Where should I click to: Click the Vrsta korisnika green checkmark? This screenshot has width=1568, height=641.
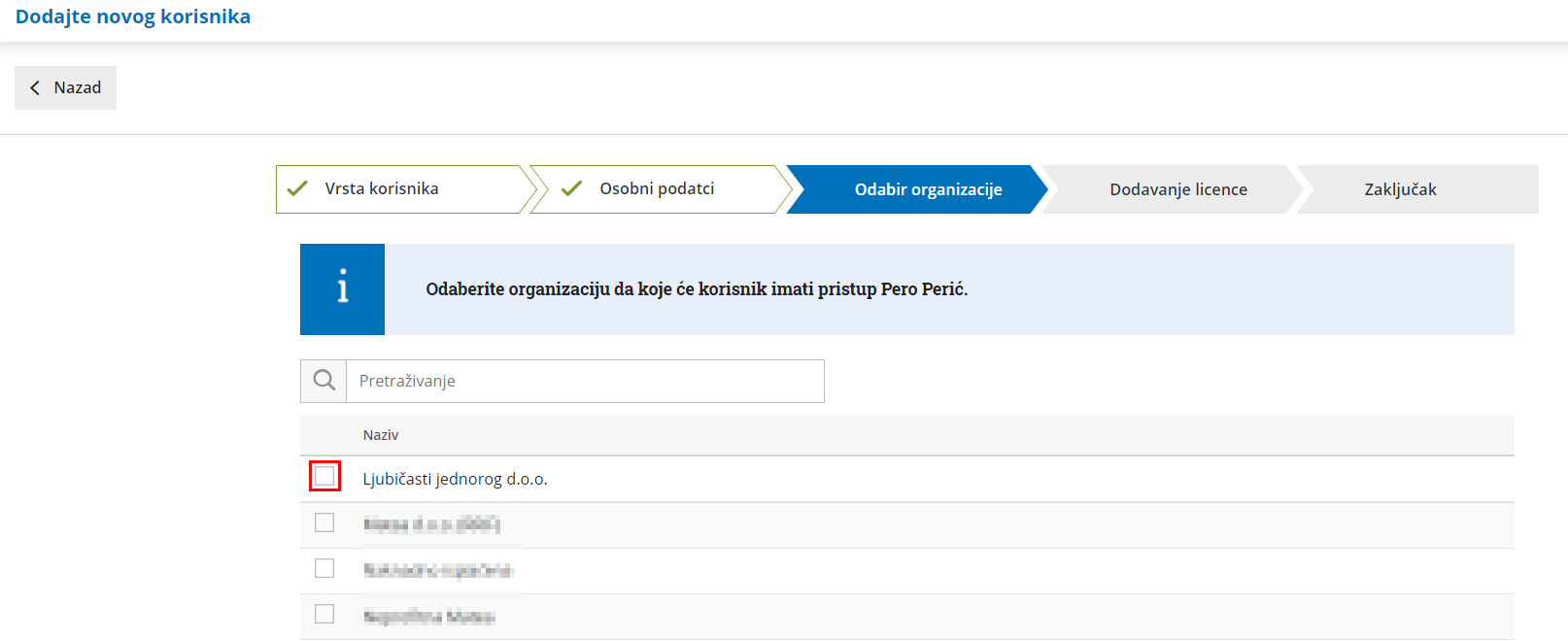click(297, 188)
